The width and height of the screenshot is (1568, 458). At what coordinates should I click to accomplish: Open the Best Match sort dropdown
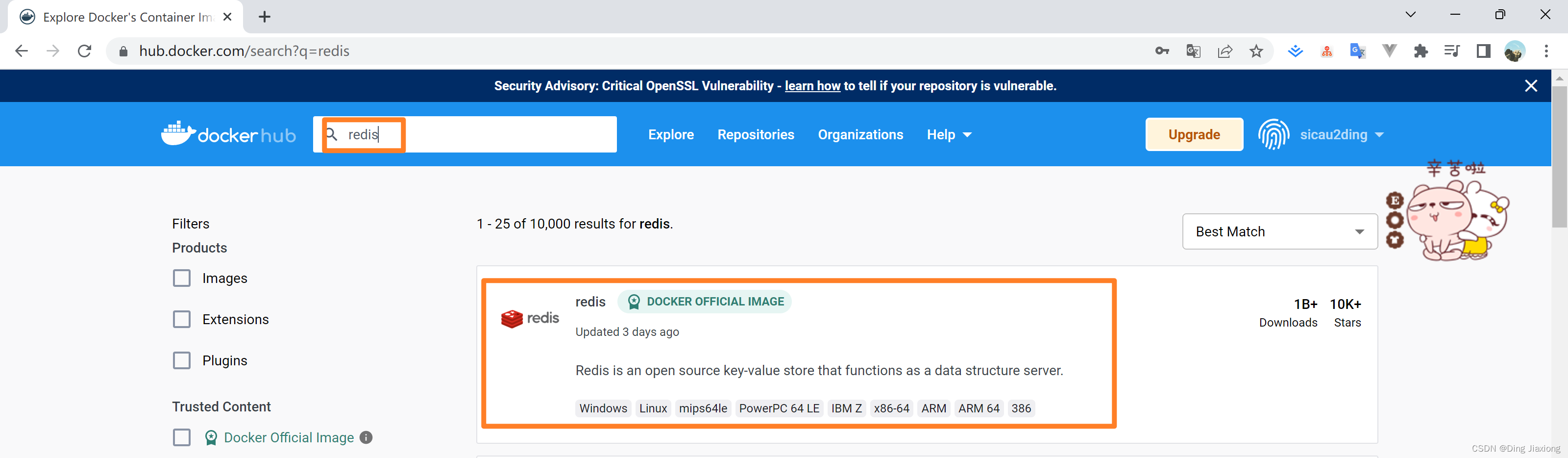[1279, 231]
